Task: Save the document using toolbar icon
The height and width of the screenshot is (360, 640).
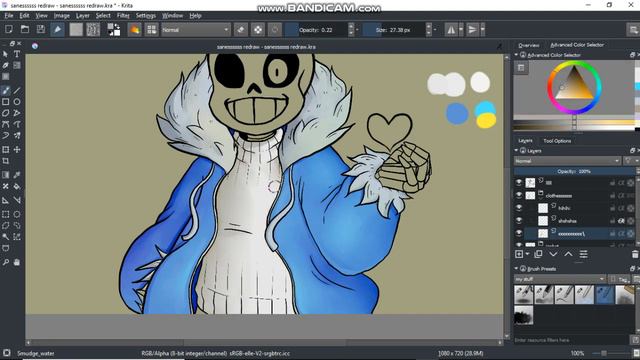Action: 41,29
